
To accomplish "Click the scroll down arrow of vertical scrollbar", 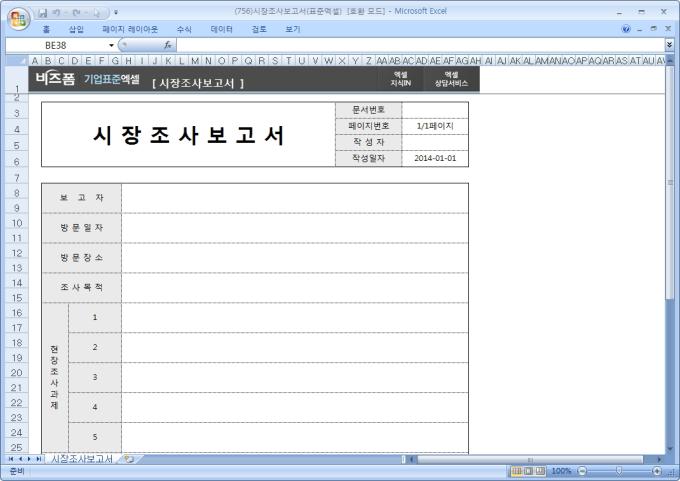I will pos(670,448).
